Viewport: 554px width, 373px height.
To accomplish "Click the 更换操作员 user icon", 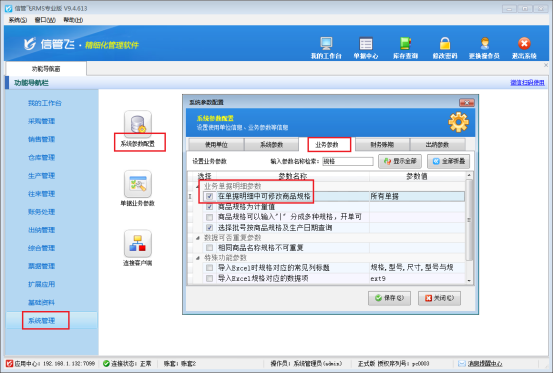I will [484, 44].
